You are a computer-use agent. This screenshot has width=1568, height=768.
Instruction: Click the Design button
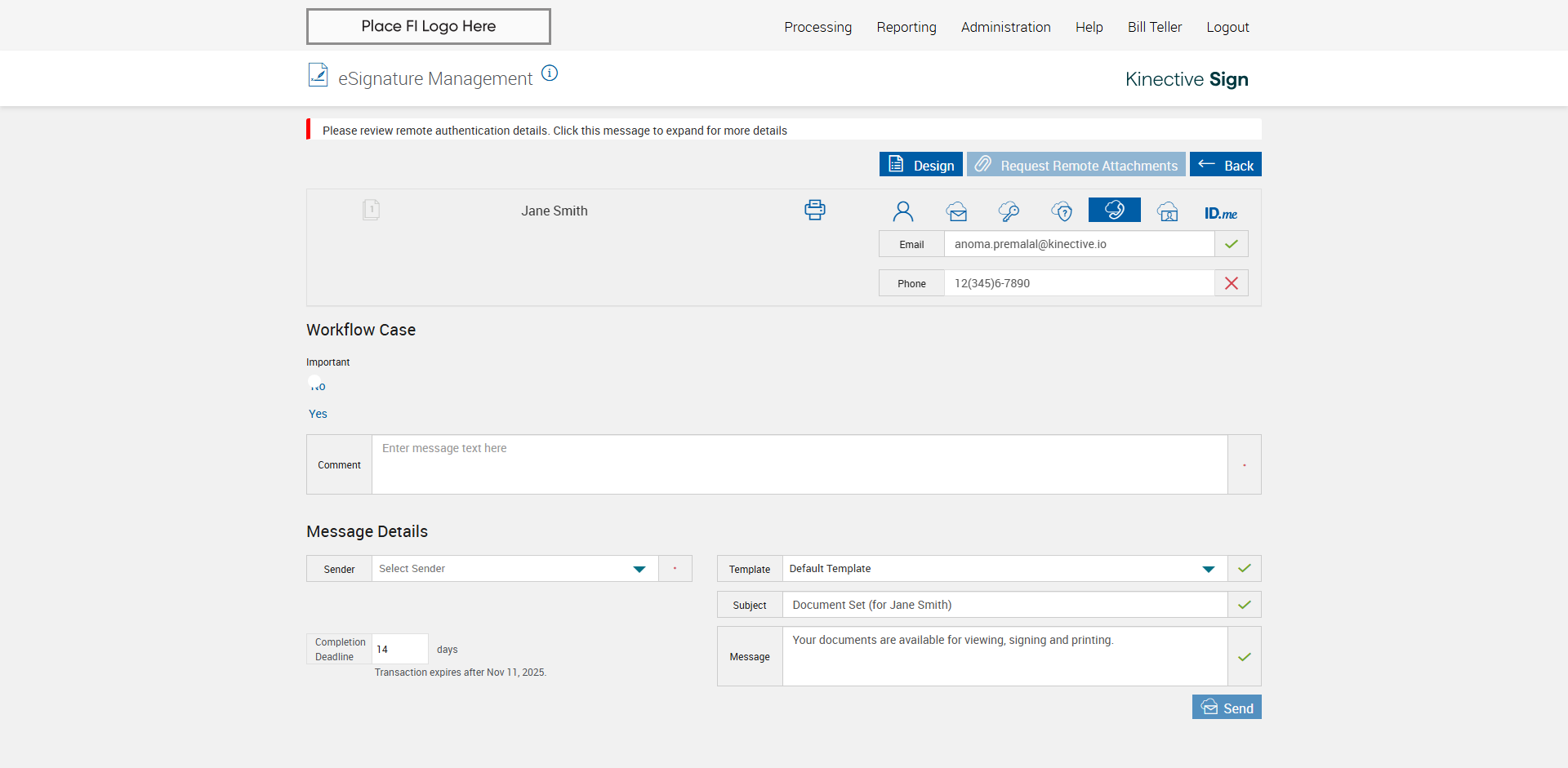(x=920, y=165)
